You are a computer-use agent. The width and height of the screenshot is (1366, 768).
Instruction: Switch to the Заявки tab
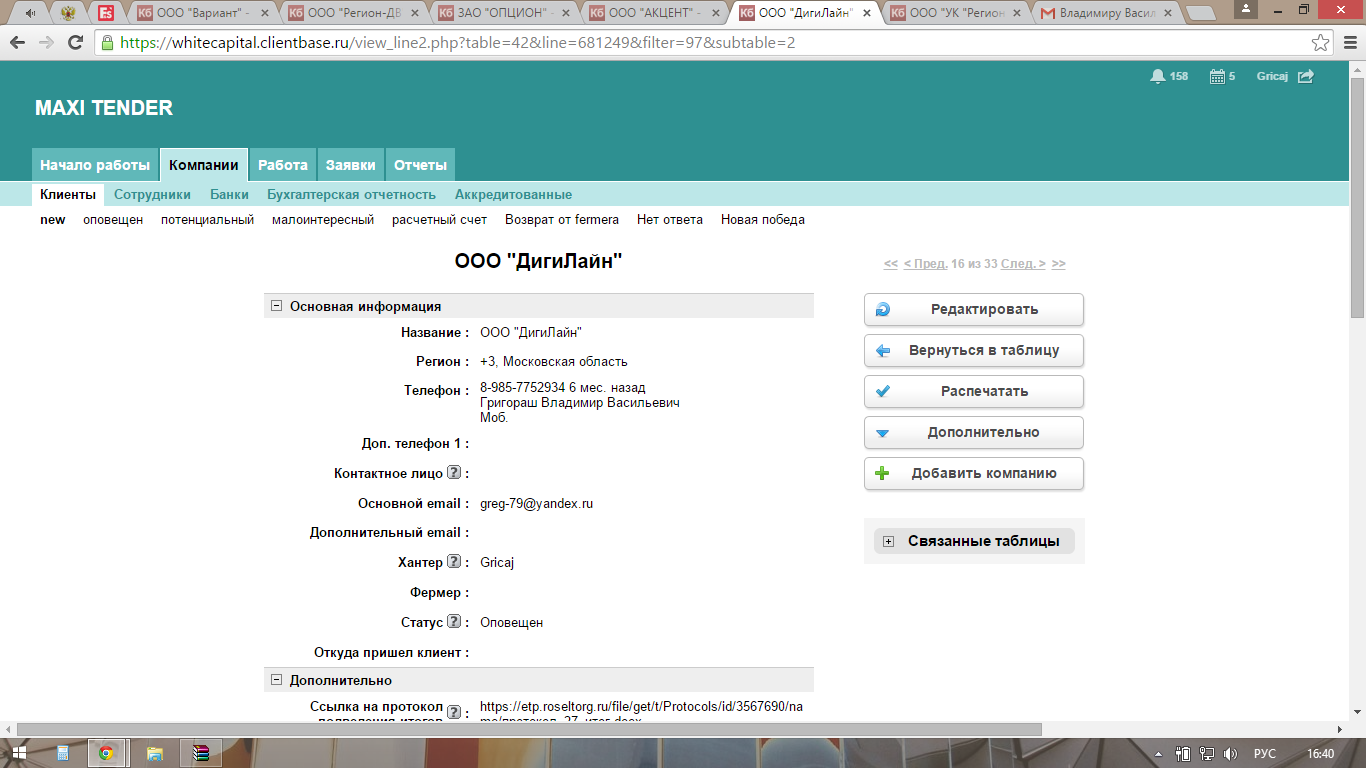351,165
